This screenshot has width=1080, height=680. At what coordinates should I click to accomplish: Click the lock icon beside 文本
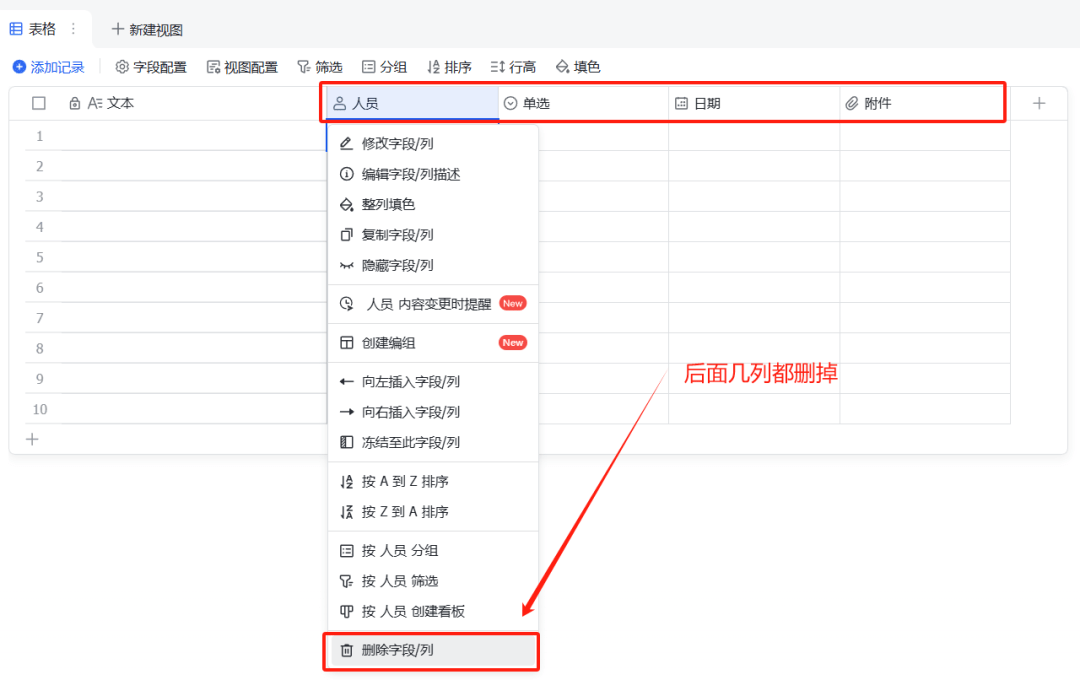(74, 103)
